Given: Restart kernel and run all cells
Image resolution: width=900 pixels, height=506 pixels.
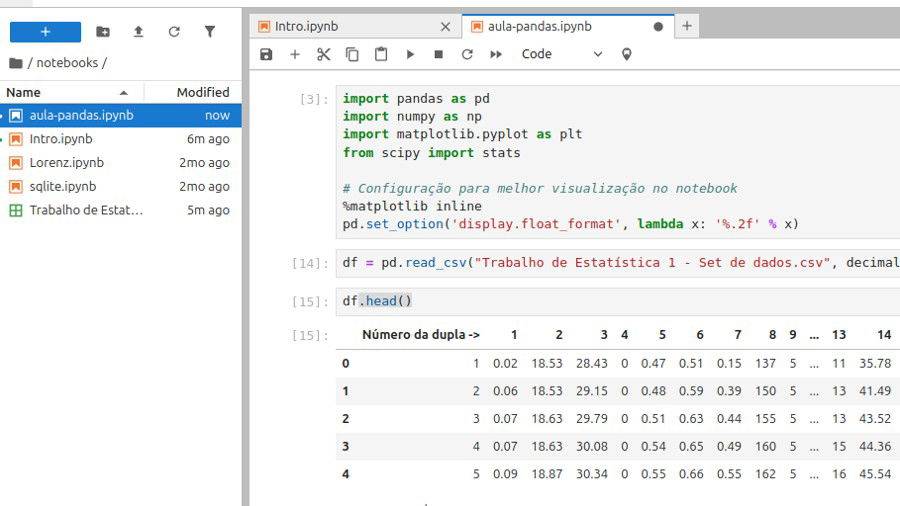Looking at the screenshot, I should pos(496,55).
